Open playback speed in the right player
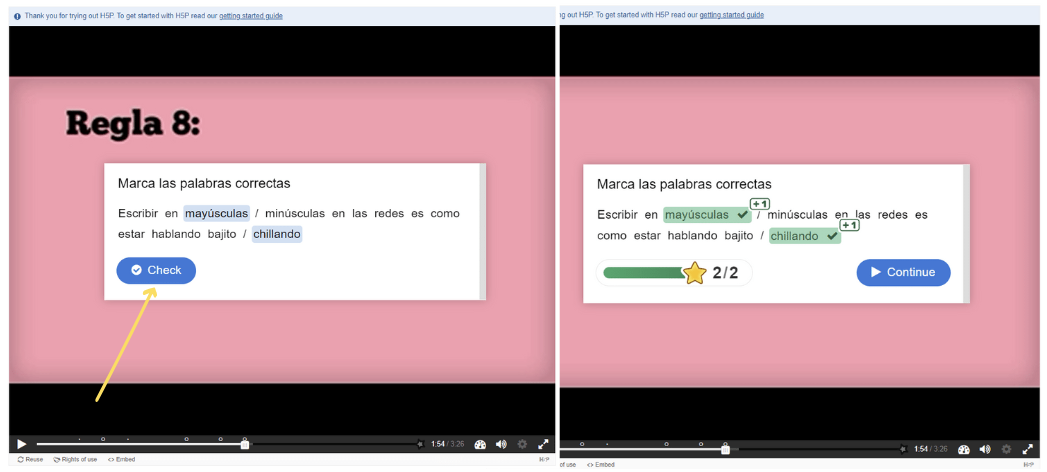 [964, 449]
